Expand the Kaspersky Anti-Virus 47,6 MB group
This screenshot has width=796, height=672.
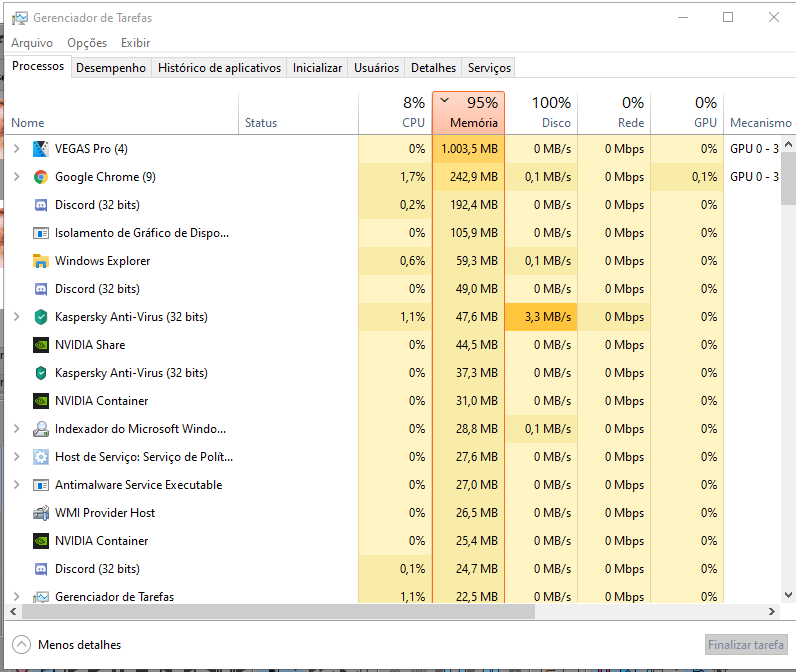pyautogui.click(x=16, y=317)
